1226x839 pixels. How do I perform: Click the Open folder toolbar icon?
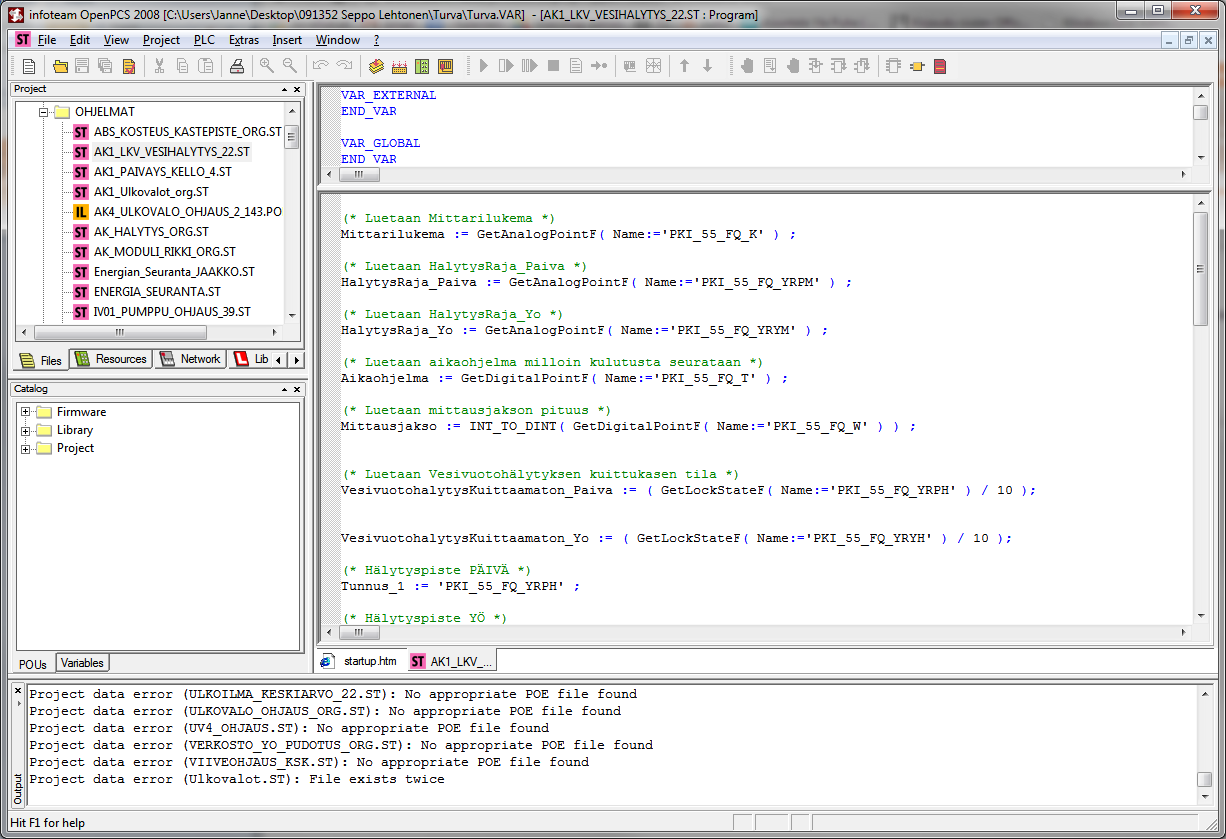tap(61, 66)
